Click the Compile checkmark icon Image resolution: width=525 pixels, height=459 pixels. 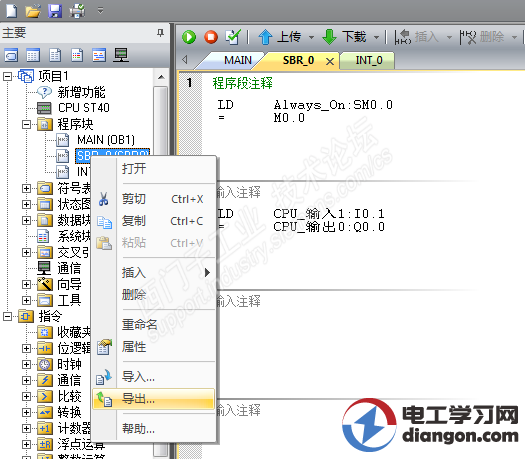[x=233, y=37]
